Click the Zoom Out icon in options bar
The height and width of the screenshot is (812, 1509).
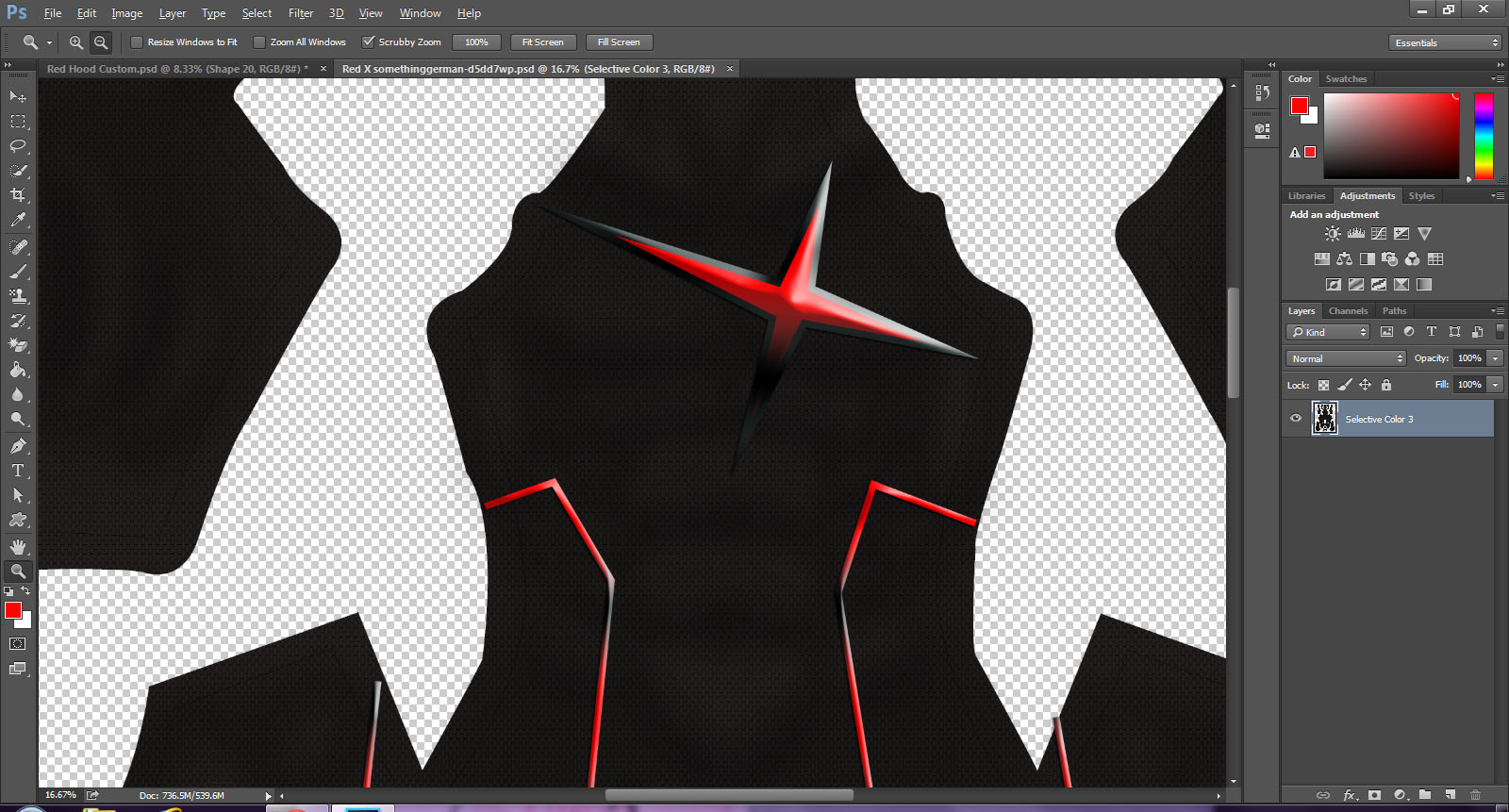click(x=101, y=42)
